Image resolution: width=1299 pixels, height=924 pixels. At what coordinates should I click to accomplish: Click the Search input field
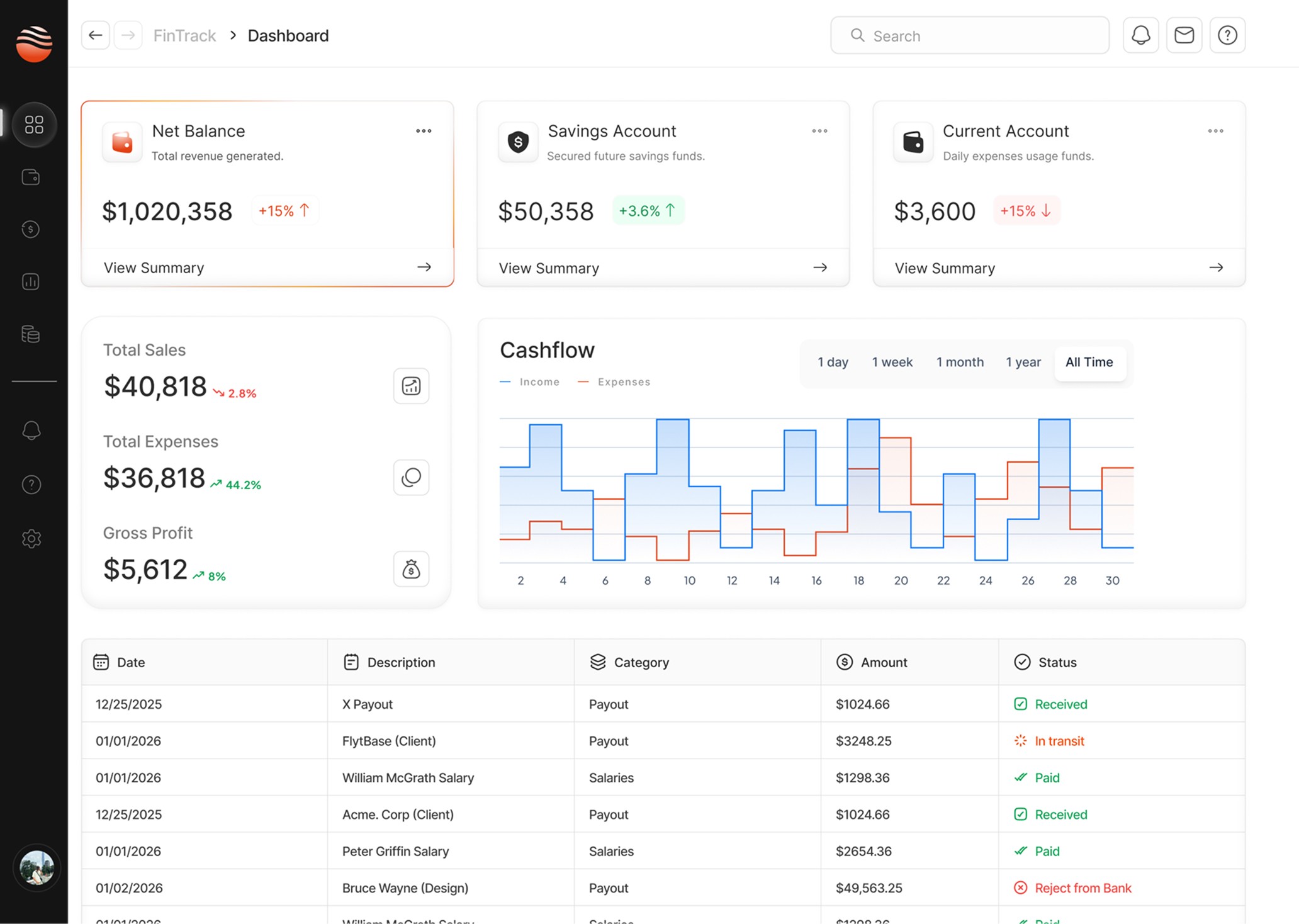click(969, 36)
